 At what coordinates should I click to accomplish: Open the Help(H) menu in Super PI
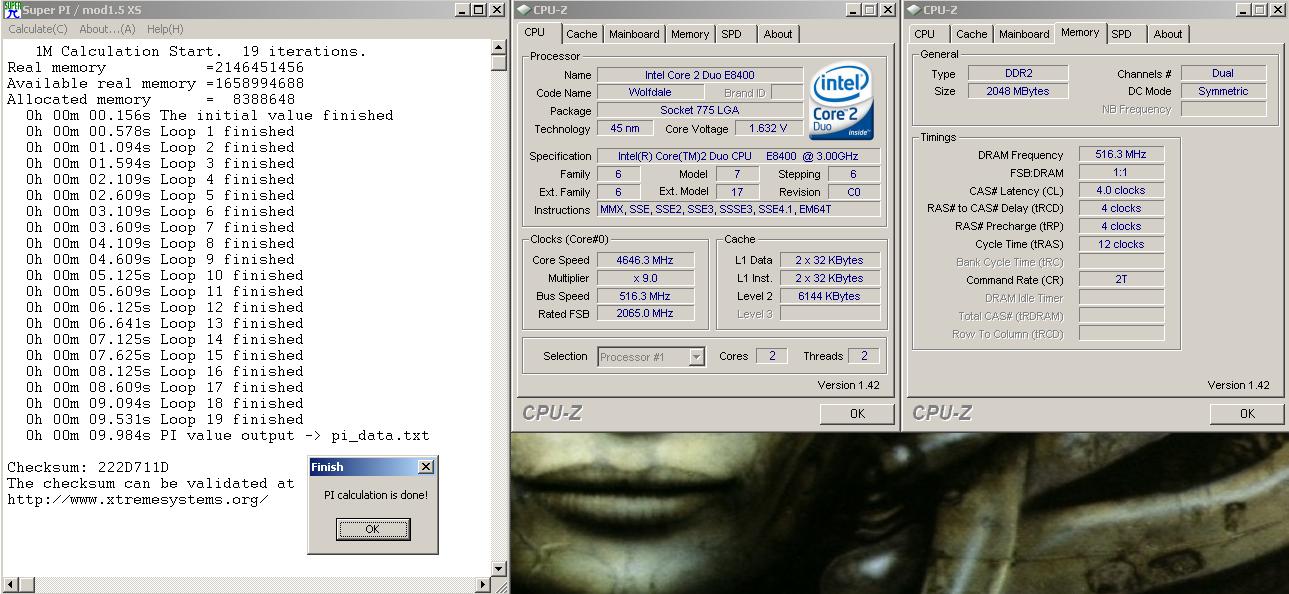165,29
